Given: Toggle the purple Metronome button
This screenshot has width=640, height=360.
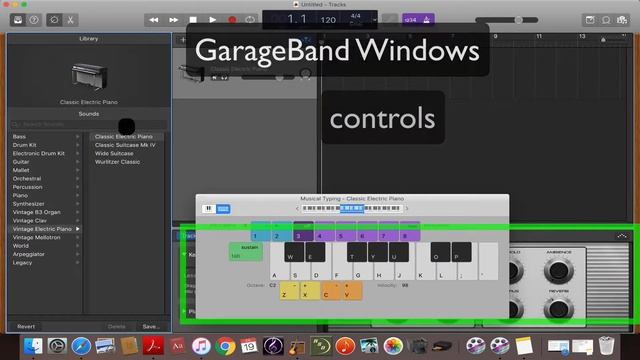Looking at the screenshot, I should 427,20.
